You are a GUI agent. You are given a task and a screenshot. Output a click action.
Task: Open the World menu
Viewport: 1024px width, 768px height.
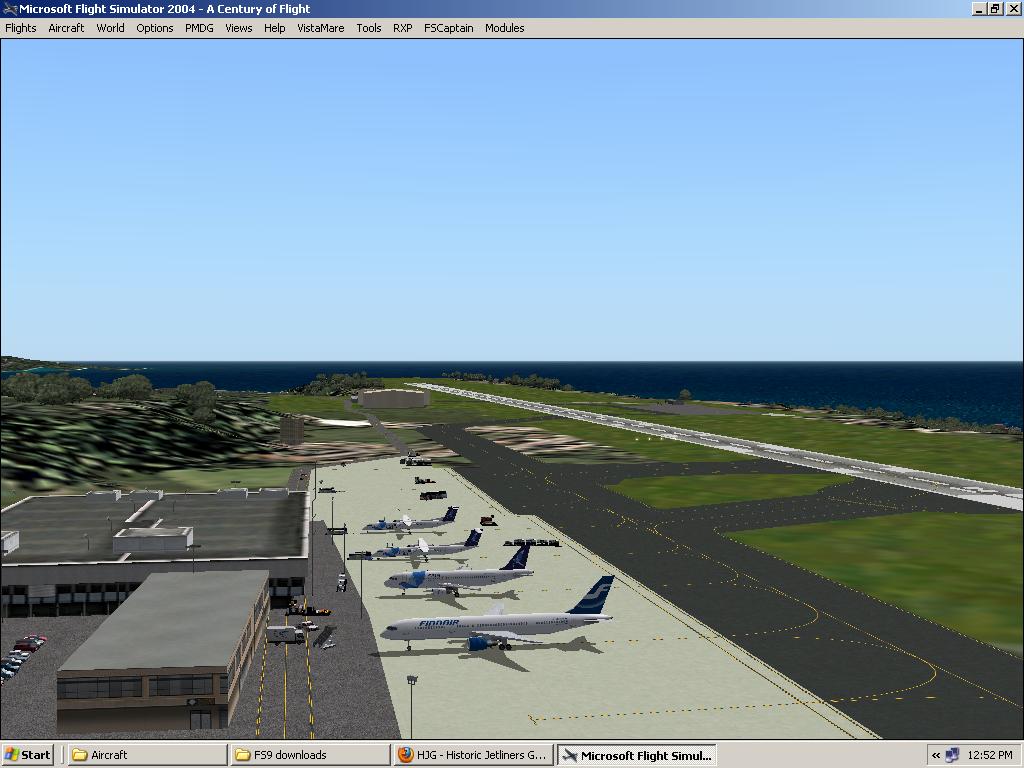coord(110,28)
